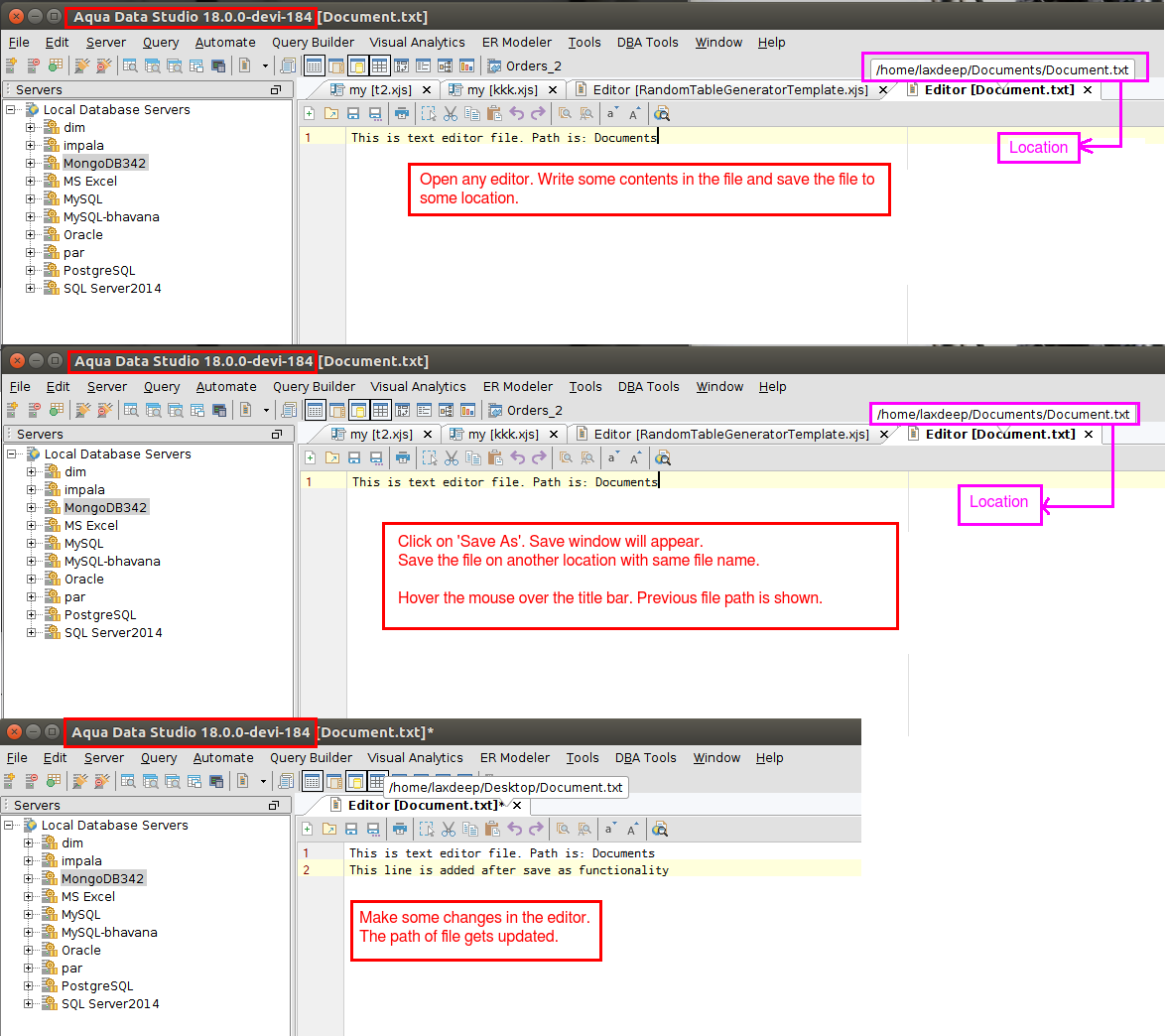Click the New file icon in the bottom window's editor toolbar
Image resolution: width=1167 pixels, height=1036 pixels.
[x=307, y=830]
